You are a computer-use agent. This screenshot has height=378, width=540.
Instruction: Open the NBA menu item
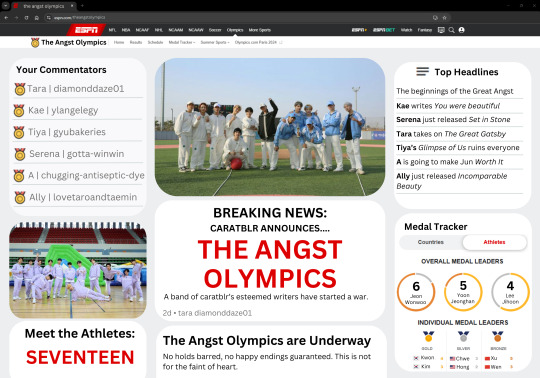pyautogui.click(x=126, y=30)
